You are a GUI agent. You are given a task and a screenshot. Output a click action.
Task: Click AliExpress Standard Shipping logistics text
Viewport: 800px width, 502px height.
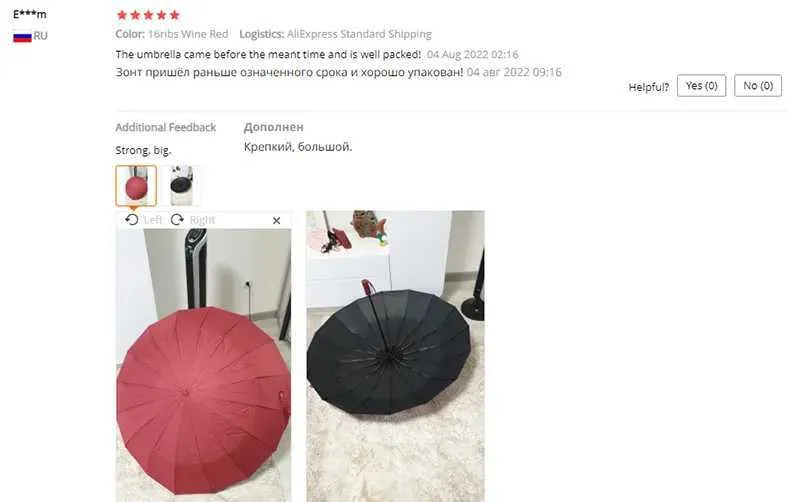(359, 34)
